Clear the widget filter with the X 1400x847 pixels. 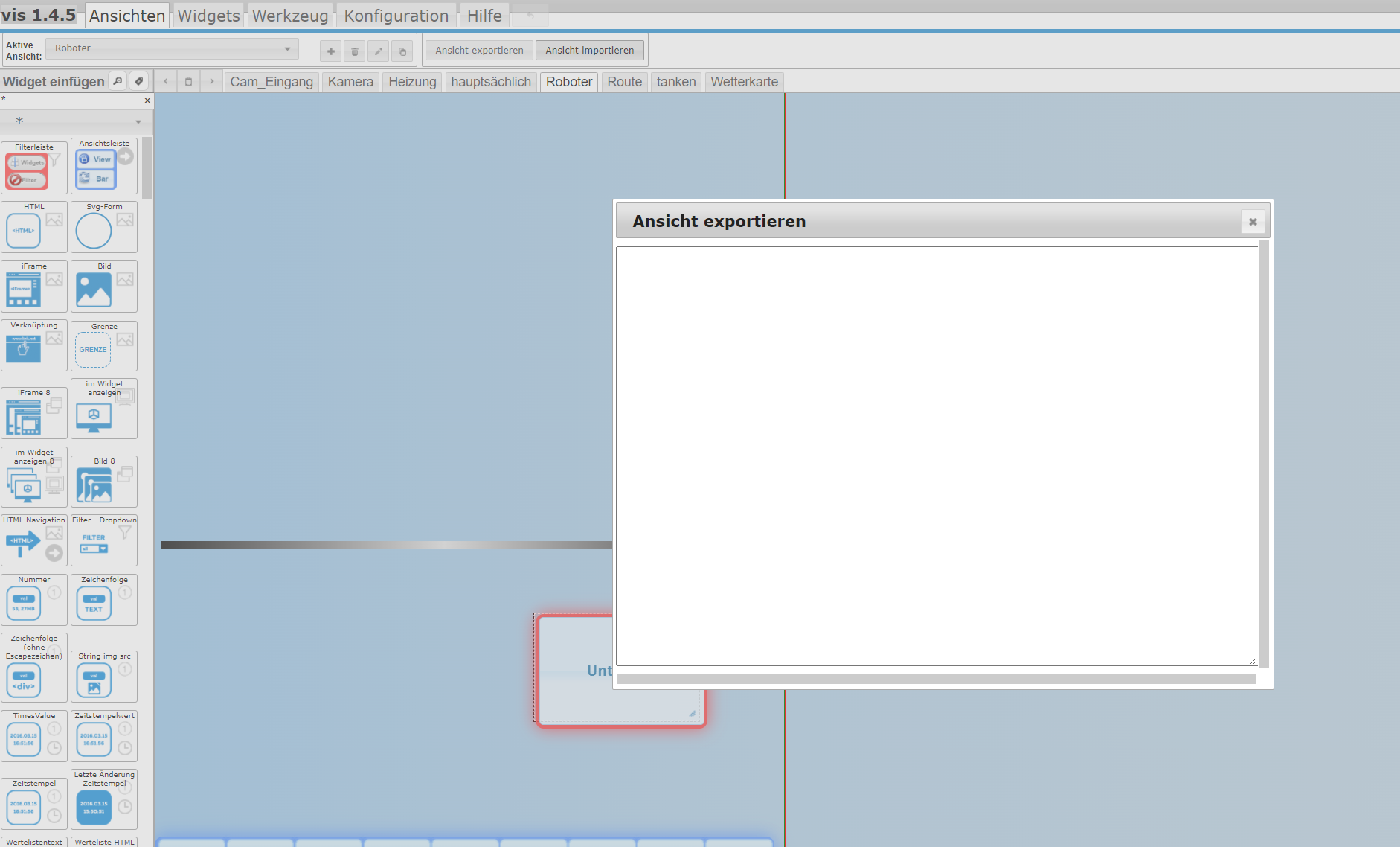point(147,100)
